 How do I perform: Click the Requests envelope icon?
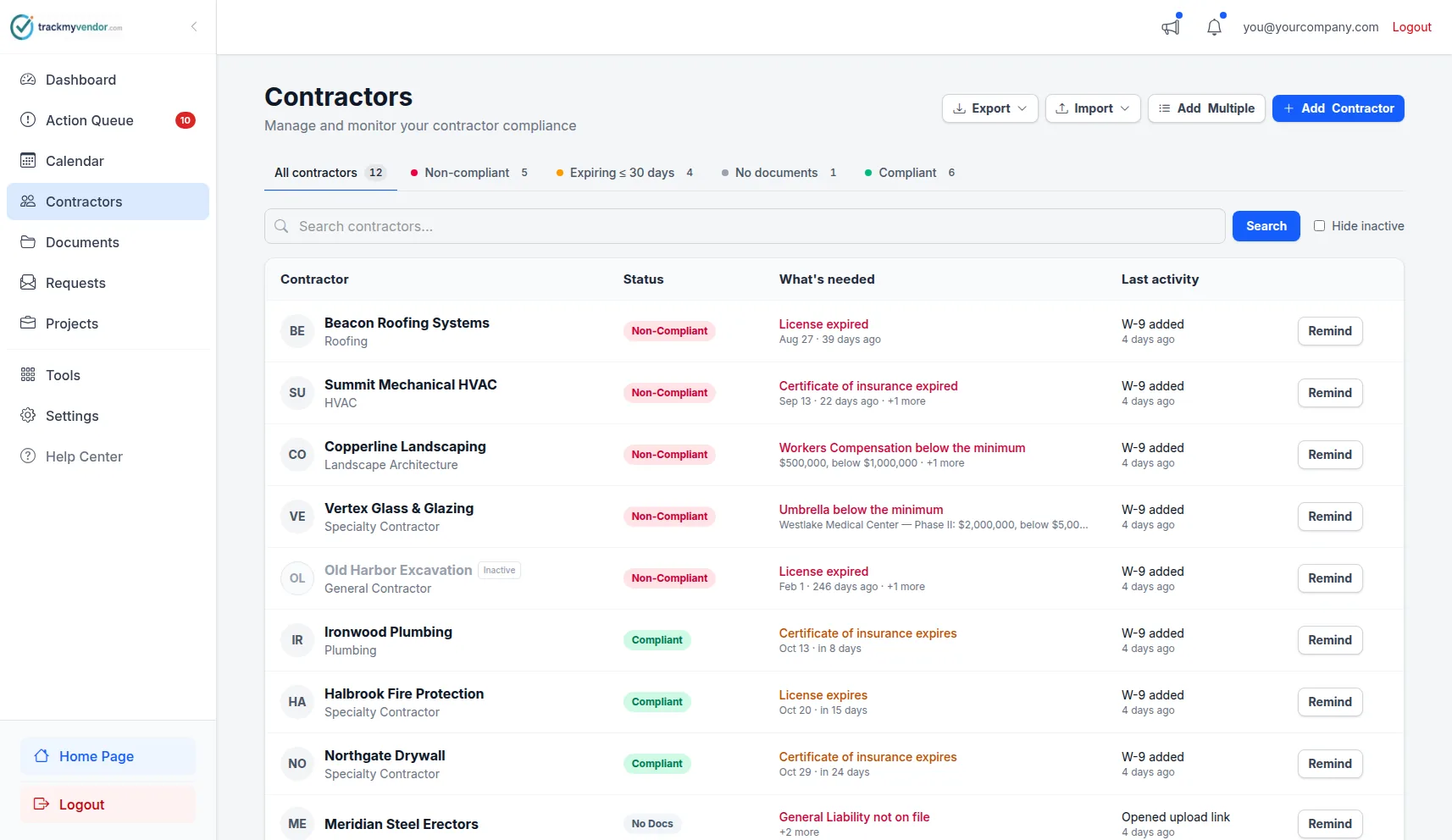pyautogui.click(x=28, y=283)
